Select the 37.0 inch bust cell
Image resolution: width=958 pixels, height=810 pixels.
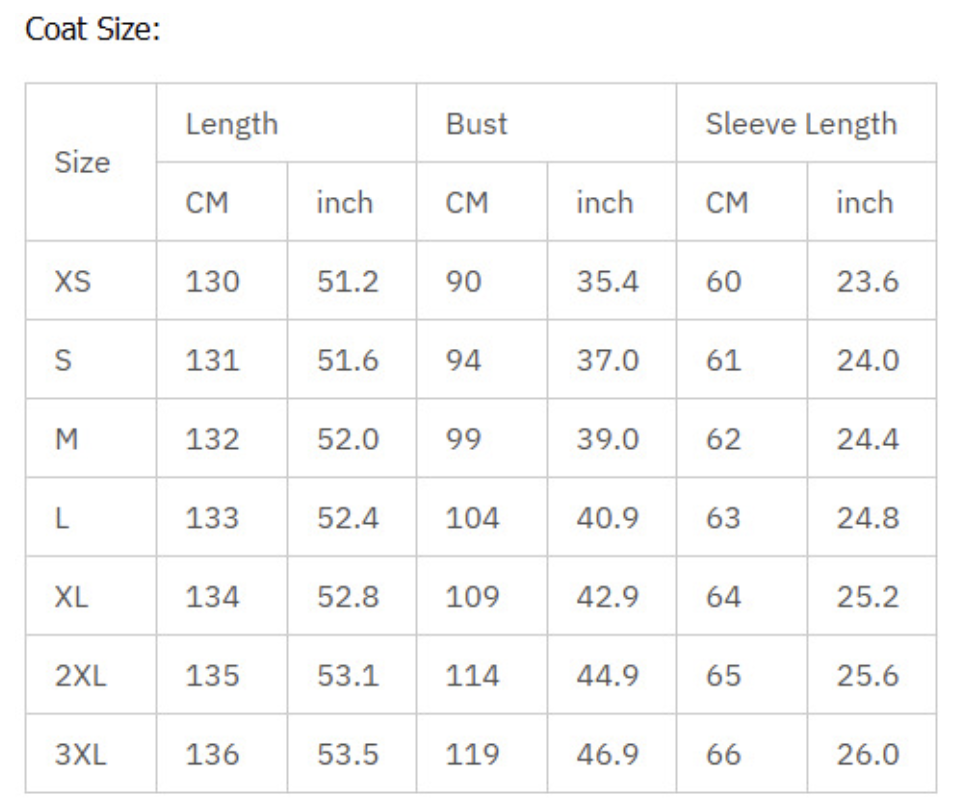coord(607,360)
